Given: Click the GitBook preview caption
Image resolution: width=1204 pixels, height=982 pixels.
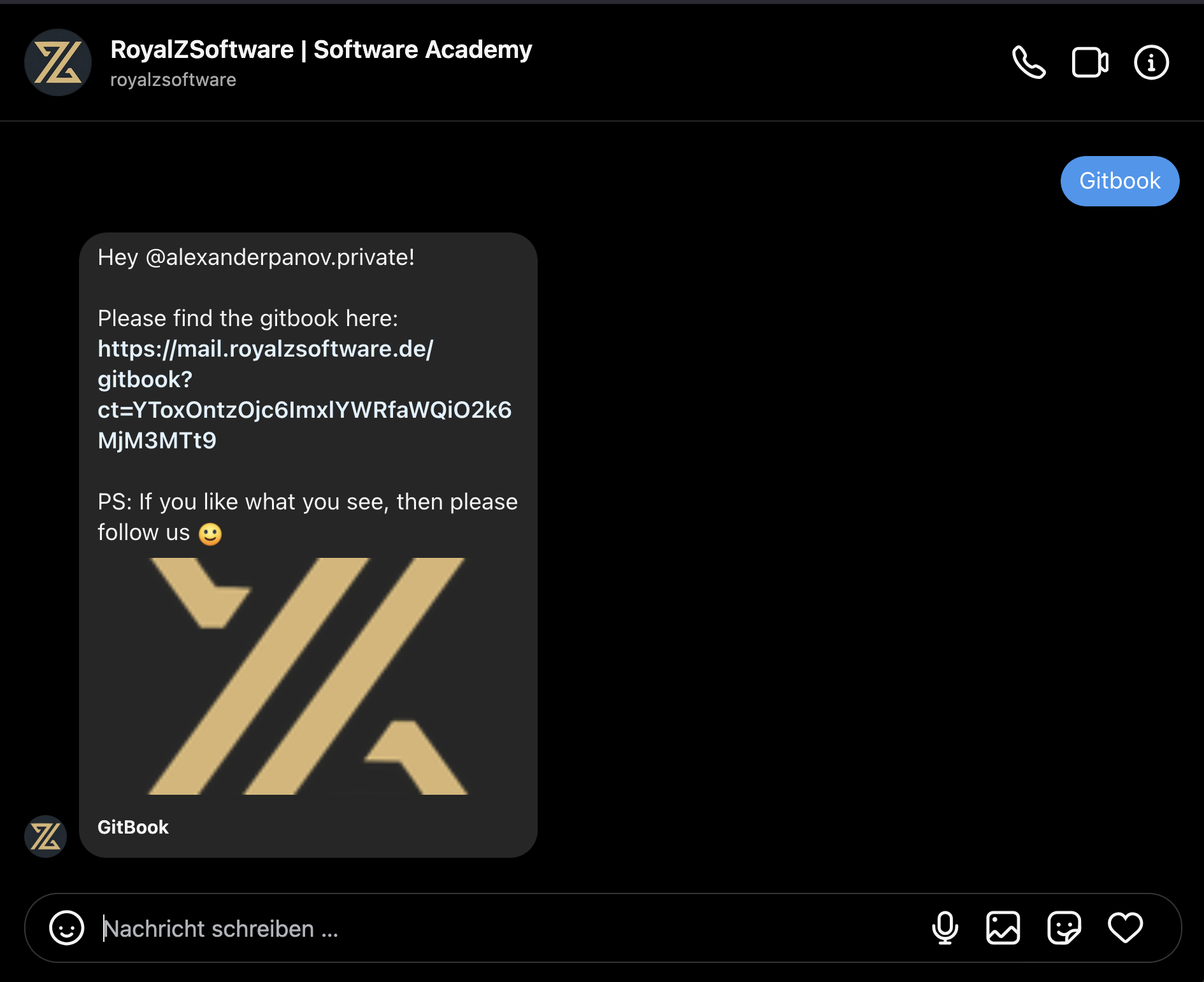Looking at the screenshot, I should coord(133,827).
